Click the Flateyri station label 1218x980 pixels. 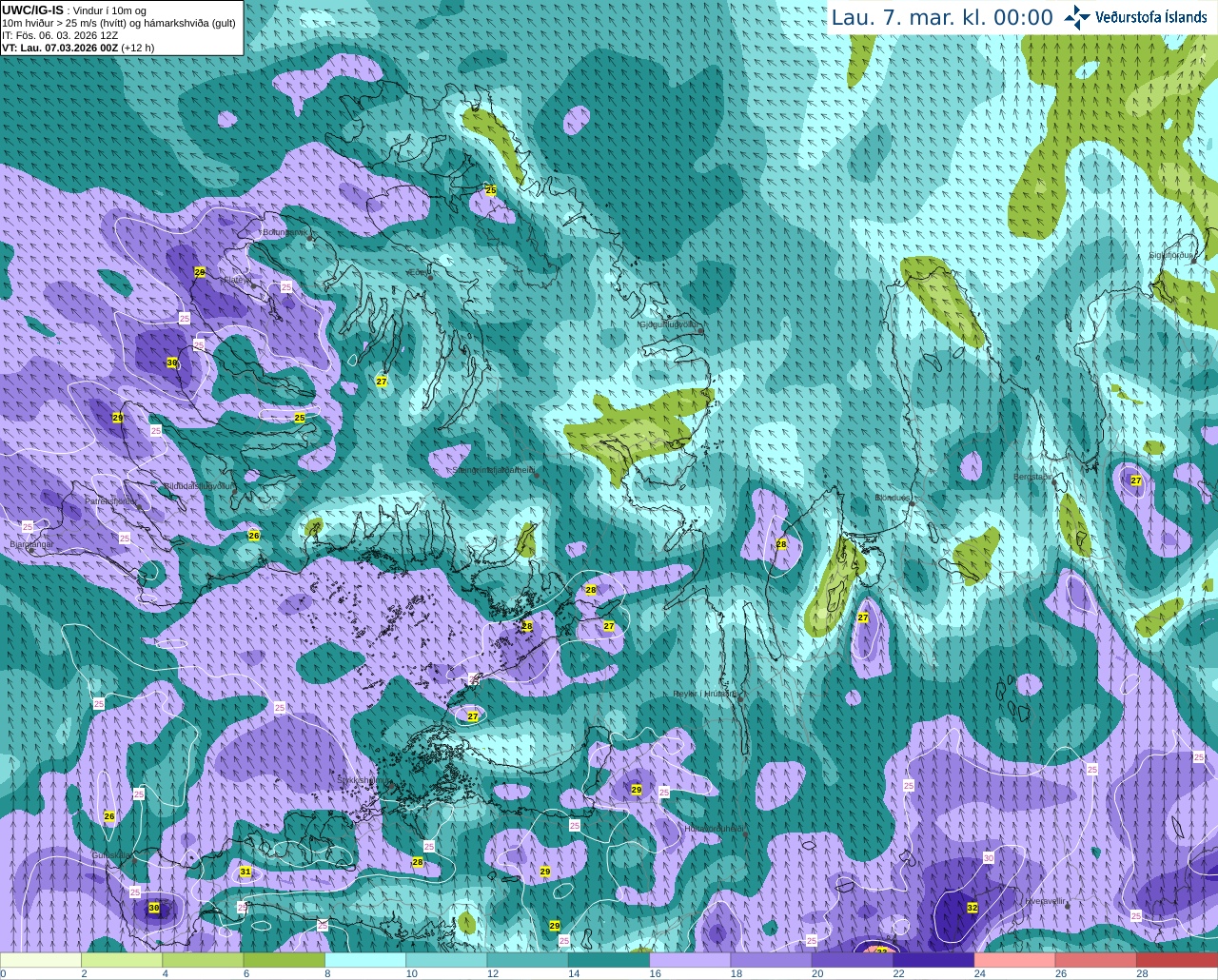click(x=237, y=280)
